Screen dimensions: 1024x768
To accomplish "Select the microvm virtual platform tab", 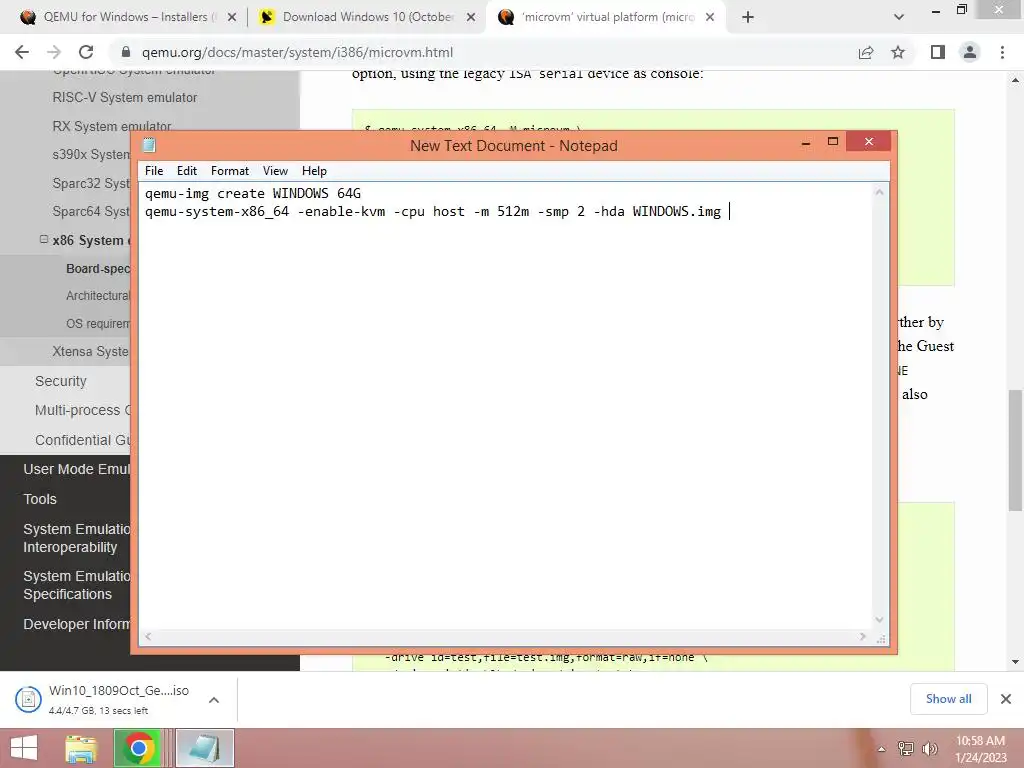I will coord(605,17).
